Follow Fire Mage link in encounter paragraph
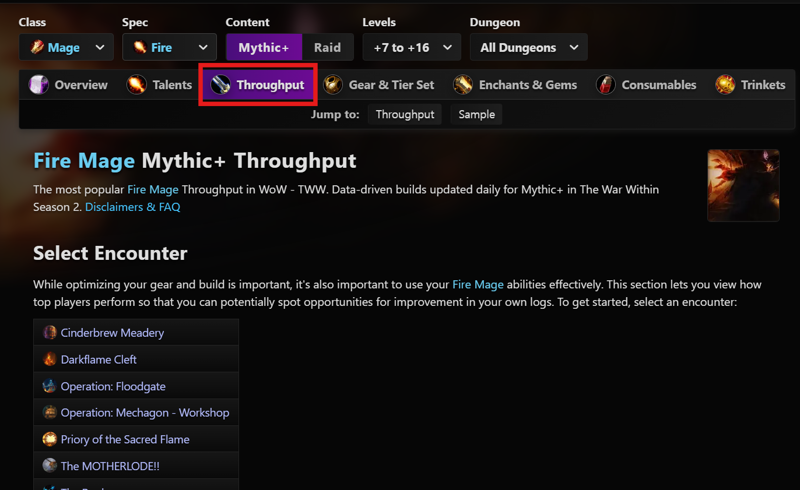 pos(478,285)
